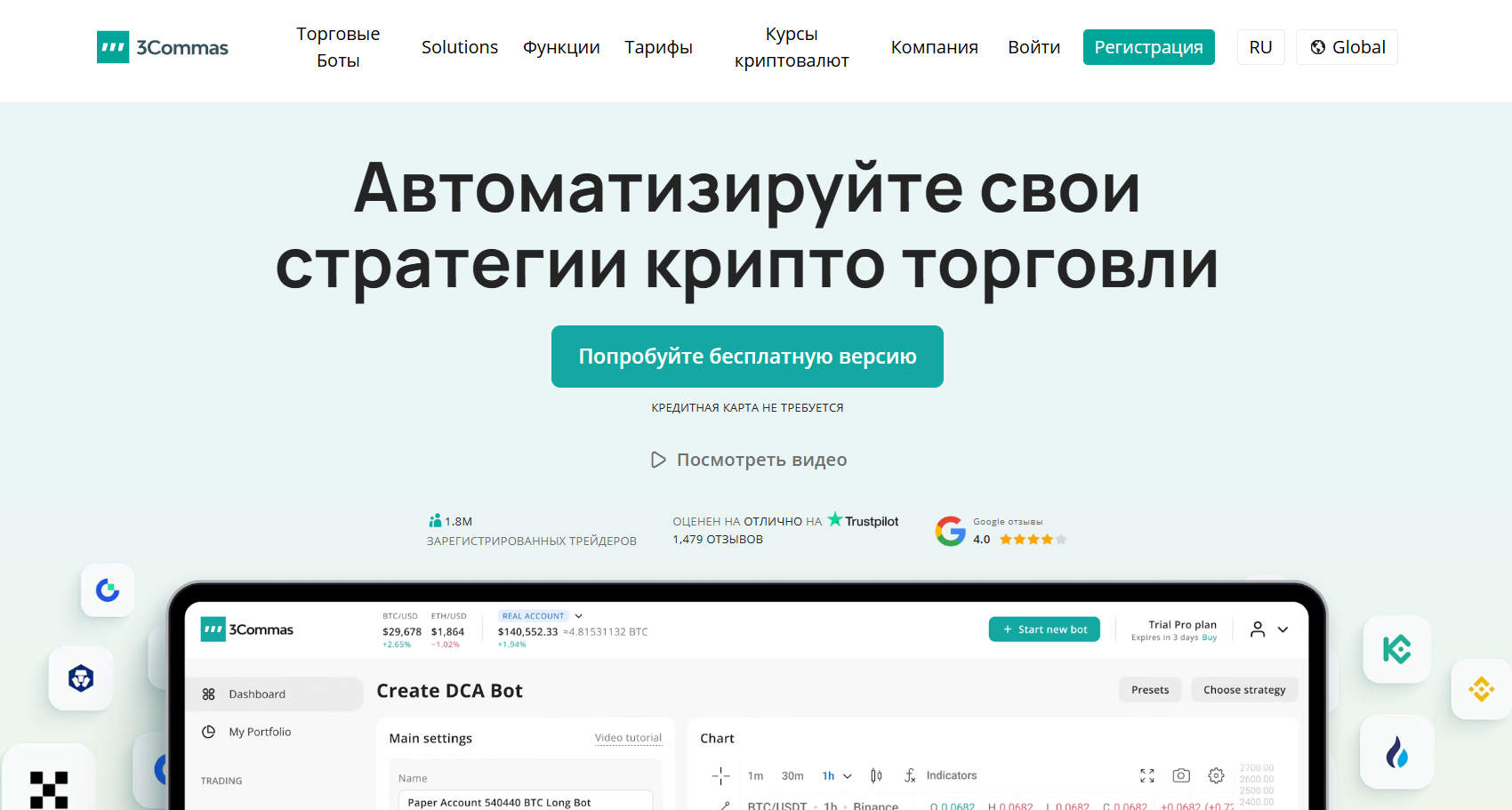The image size is (1512, 810).
Task: Open the Торговые Боты menu
Action: 338,47
